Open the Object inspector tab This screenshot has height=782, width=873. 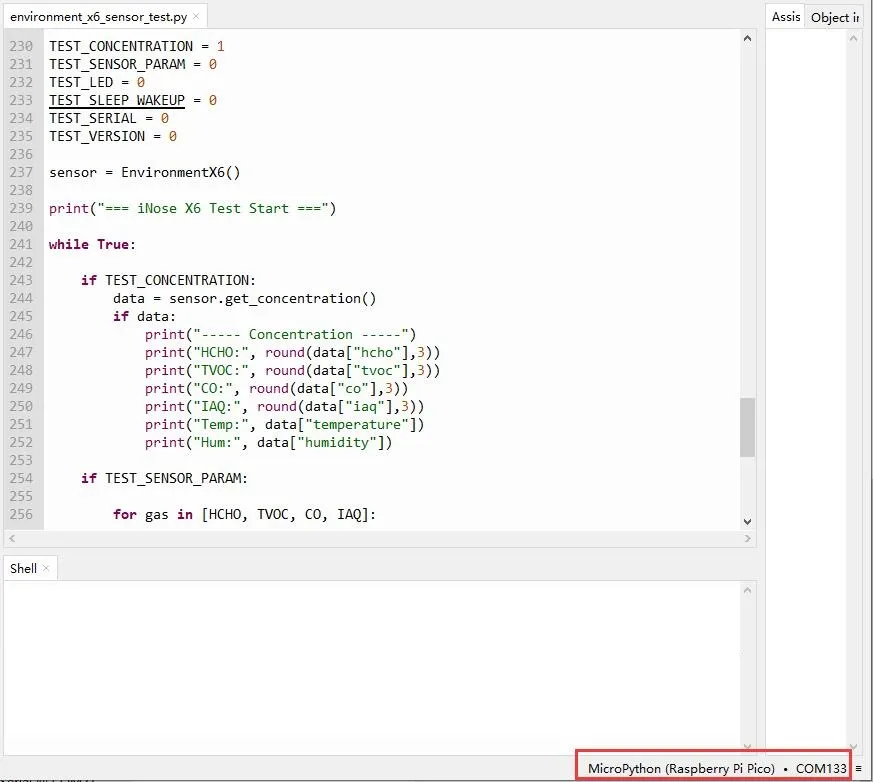point(834,17)
